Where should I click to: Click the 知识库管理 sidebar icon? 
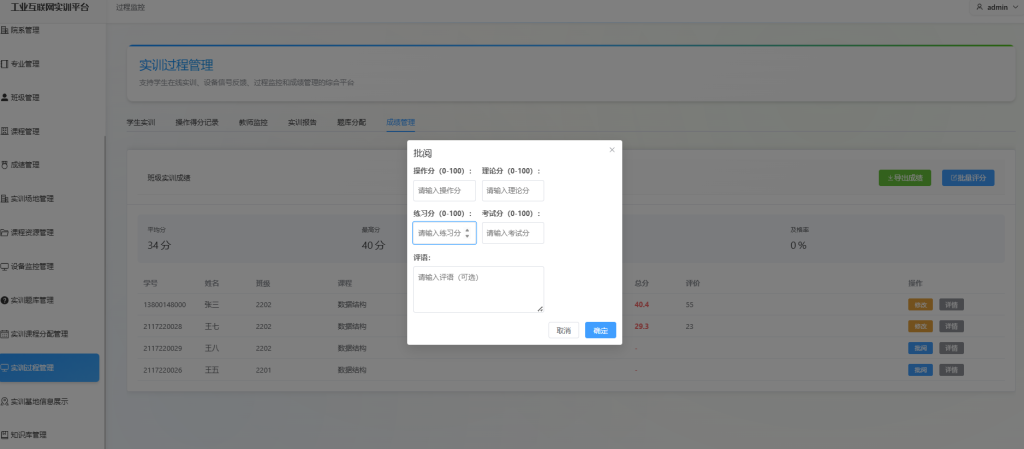(5, 435)
